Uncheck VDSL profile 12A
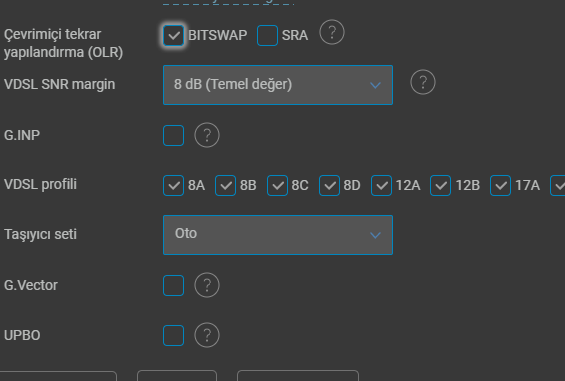This screenshot has width=565, height=381. click(382, 186)
